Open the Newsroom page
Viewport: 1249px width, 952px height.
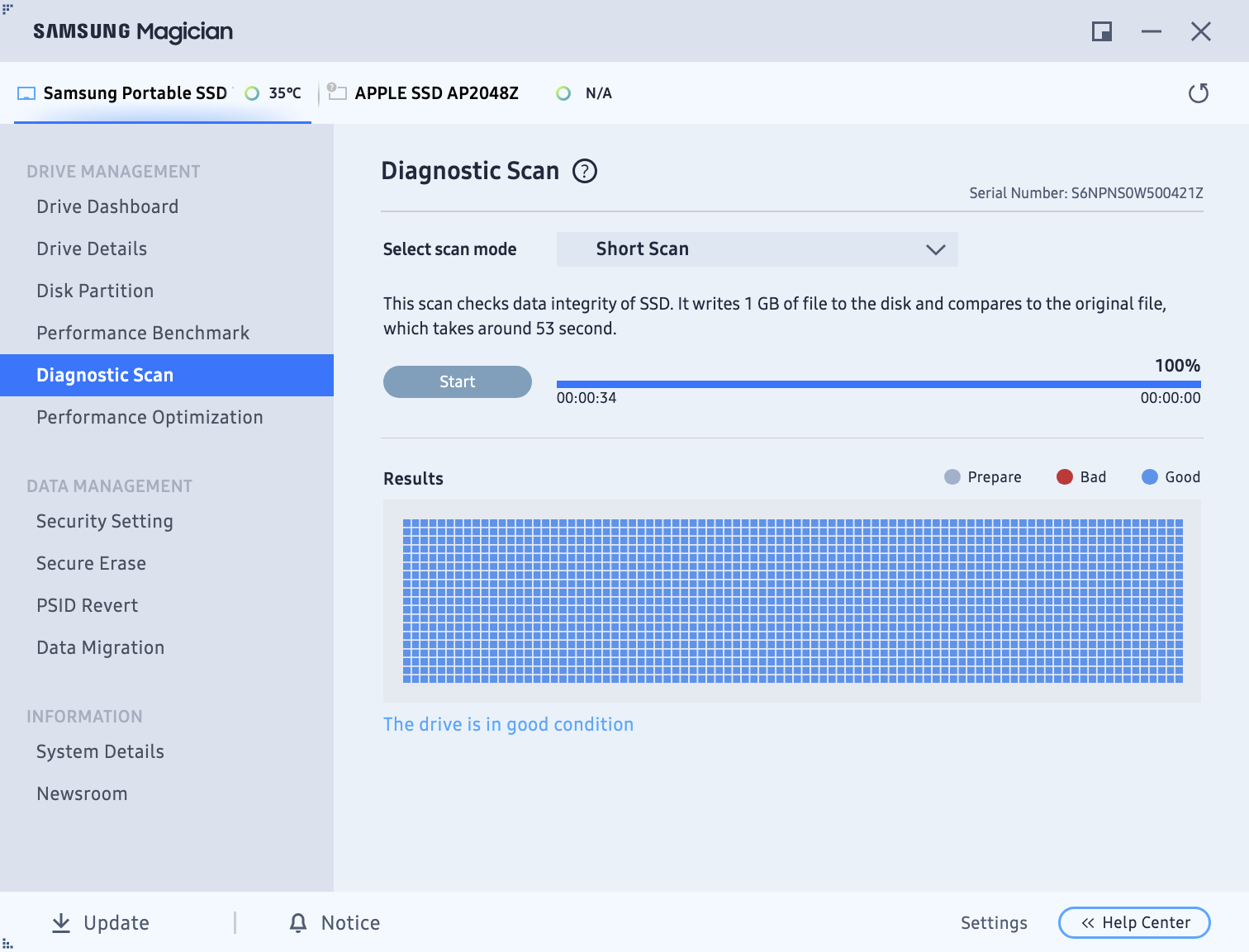(167, 793)
